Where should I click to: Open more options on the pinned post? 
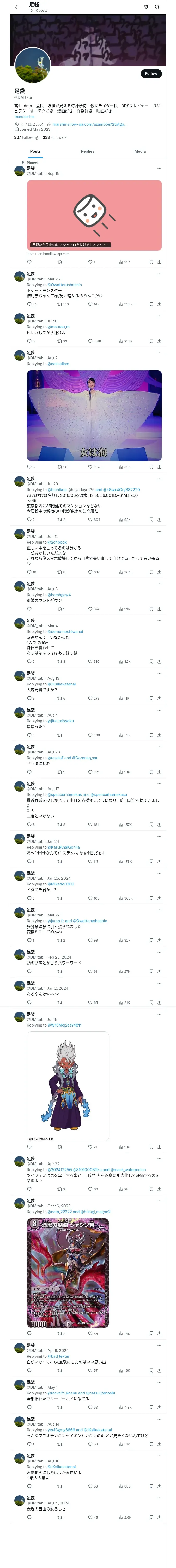[x=159, y=169]
